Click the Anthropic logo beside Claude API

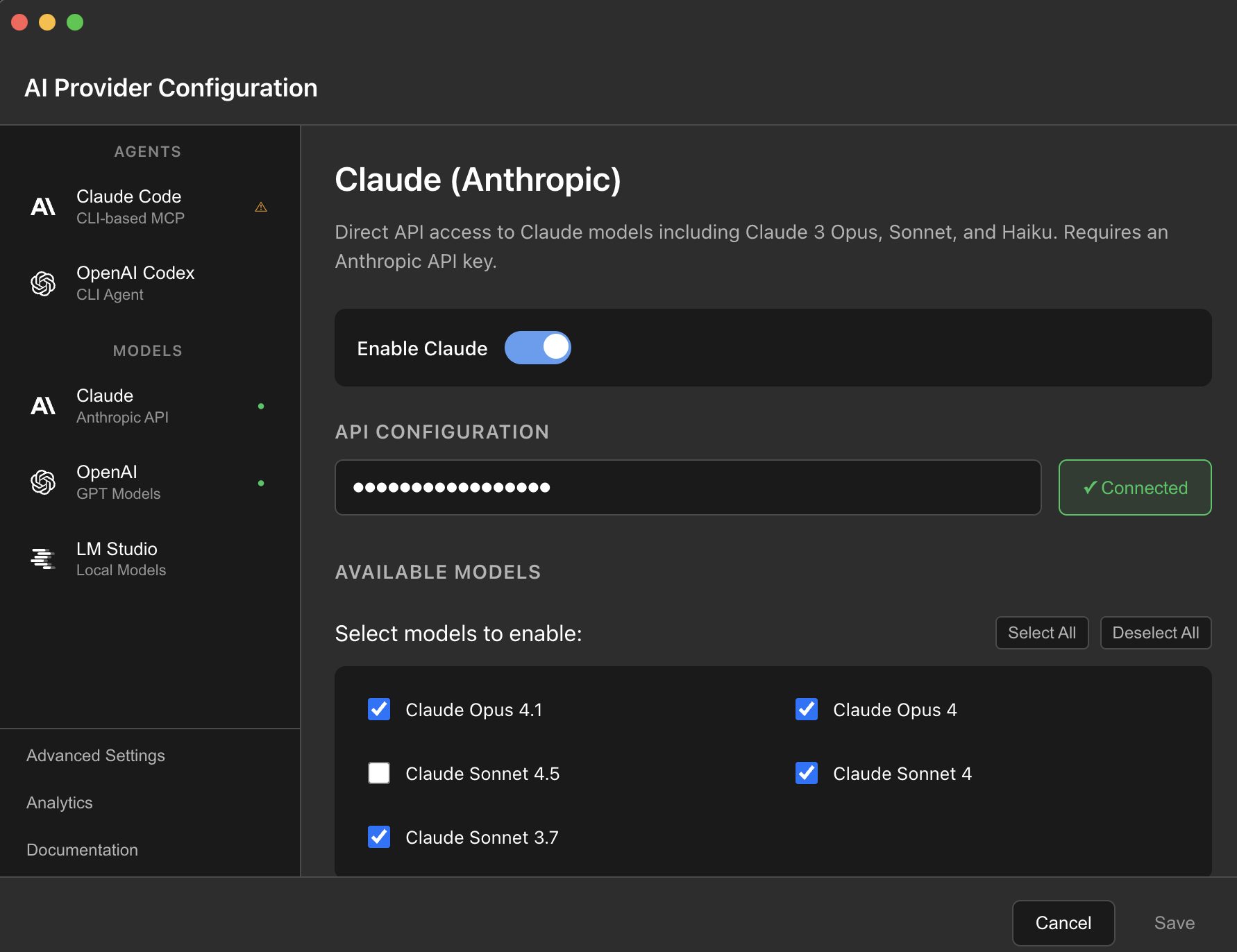43,406
